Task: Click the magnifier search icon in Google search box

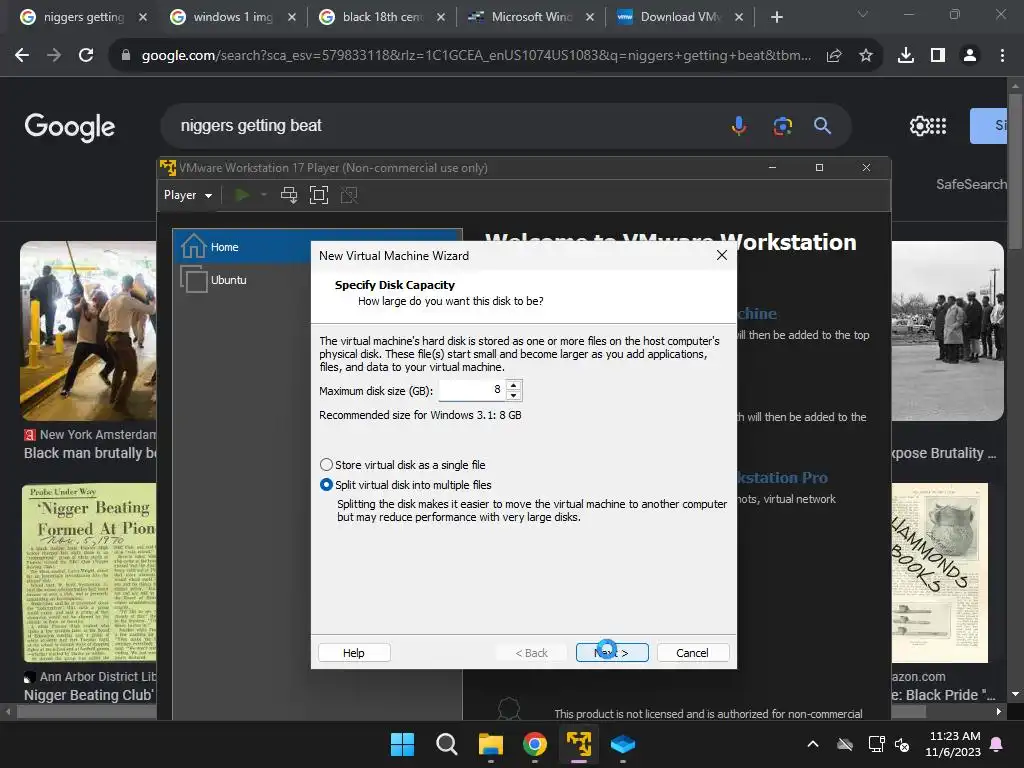Action: click(x=822, y=125)
